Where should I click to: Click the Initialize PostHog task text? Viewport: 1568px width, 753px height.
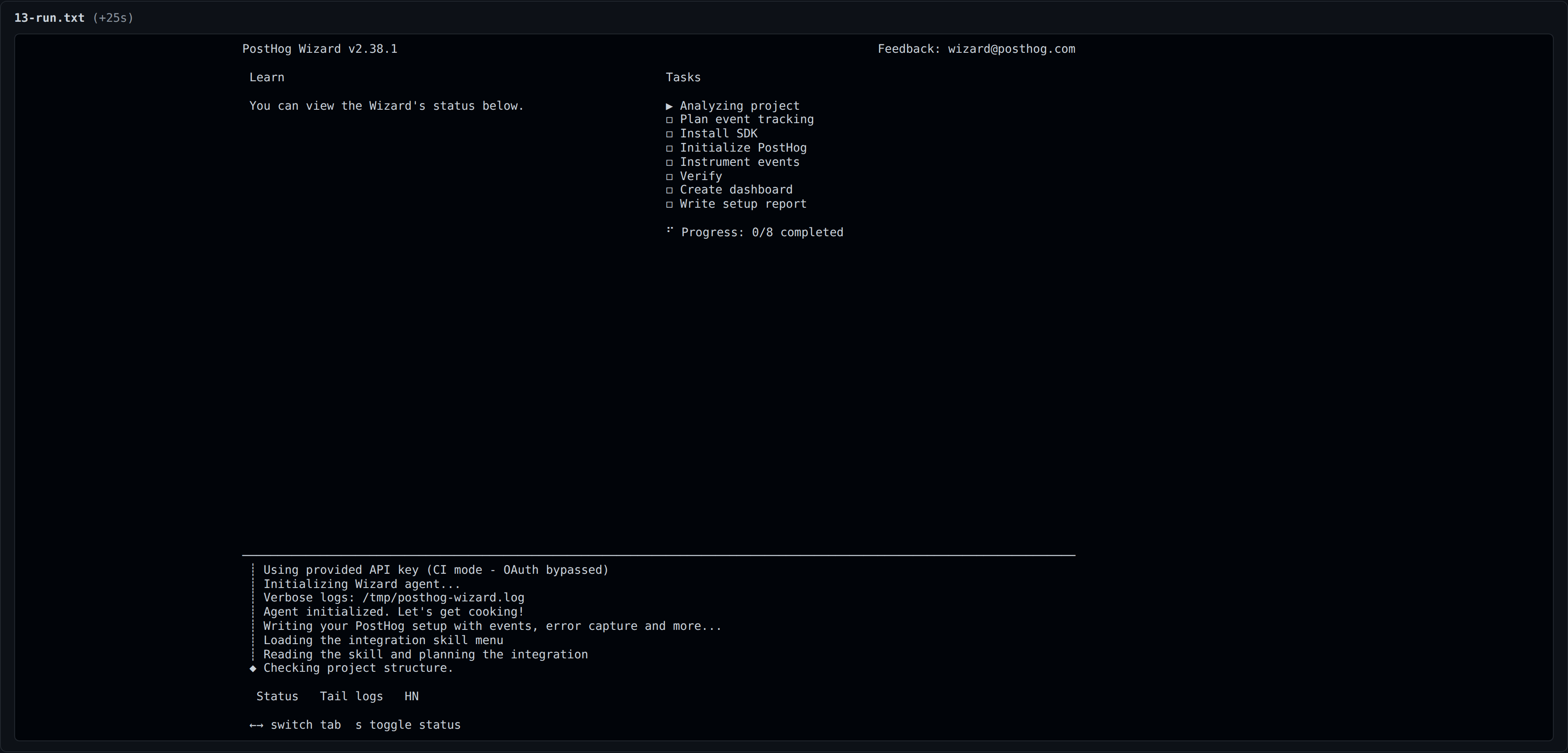[x=743, y=148]
